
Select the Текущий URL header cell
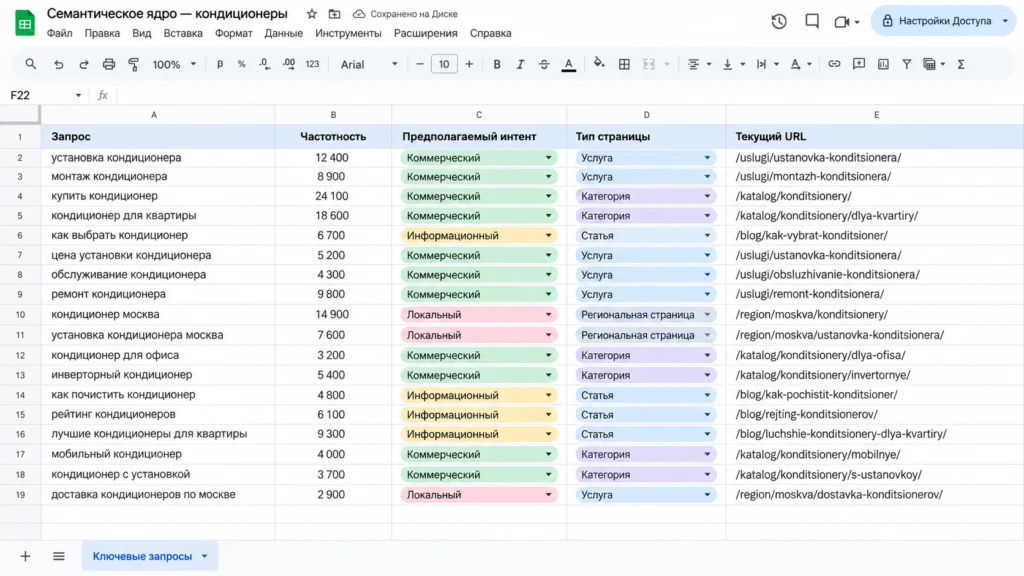pyautogui.click(x=874, y=136)
